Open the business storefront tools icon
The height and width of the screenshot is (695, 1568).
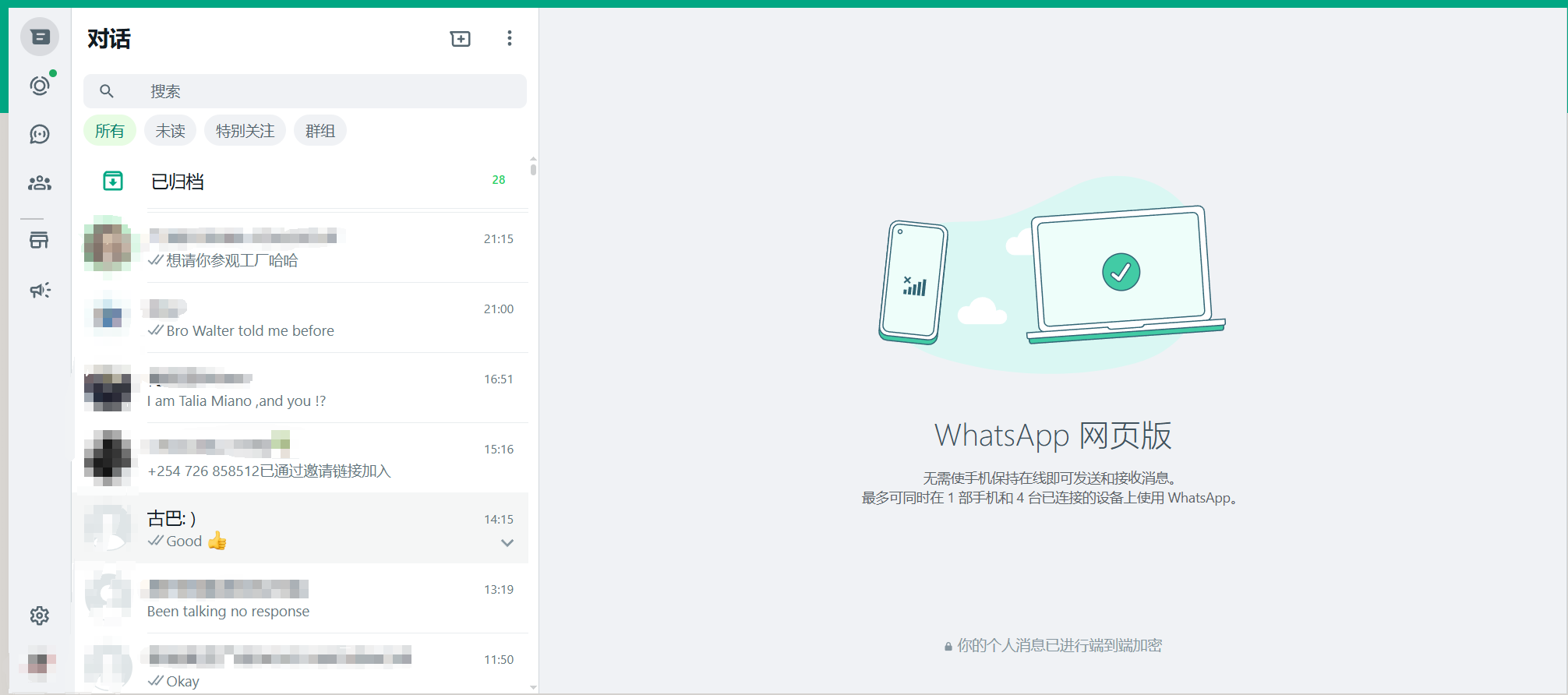coord(39,240)
